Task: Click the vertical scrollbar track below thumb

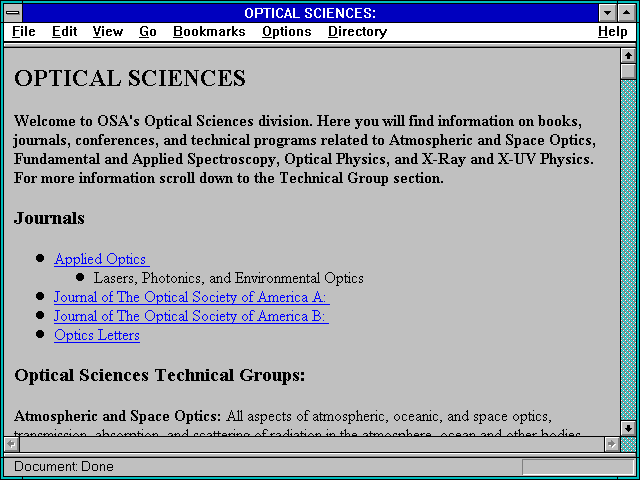Action: pyautogui.click(x=628, y=250)
